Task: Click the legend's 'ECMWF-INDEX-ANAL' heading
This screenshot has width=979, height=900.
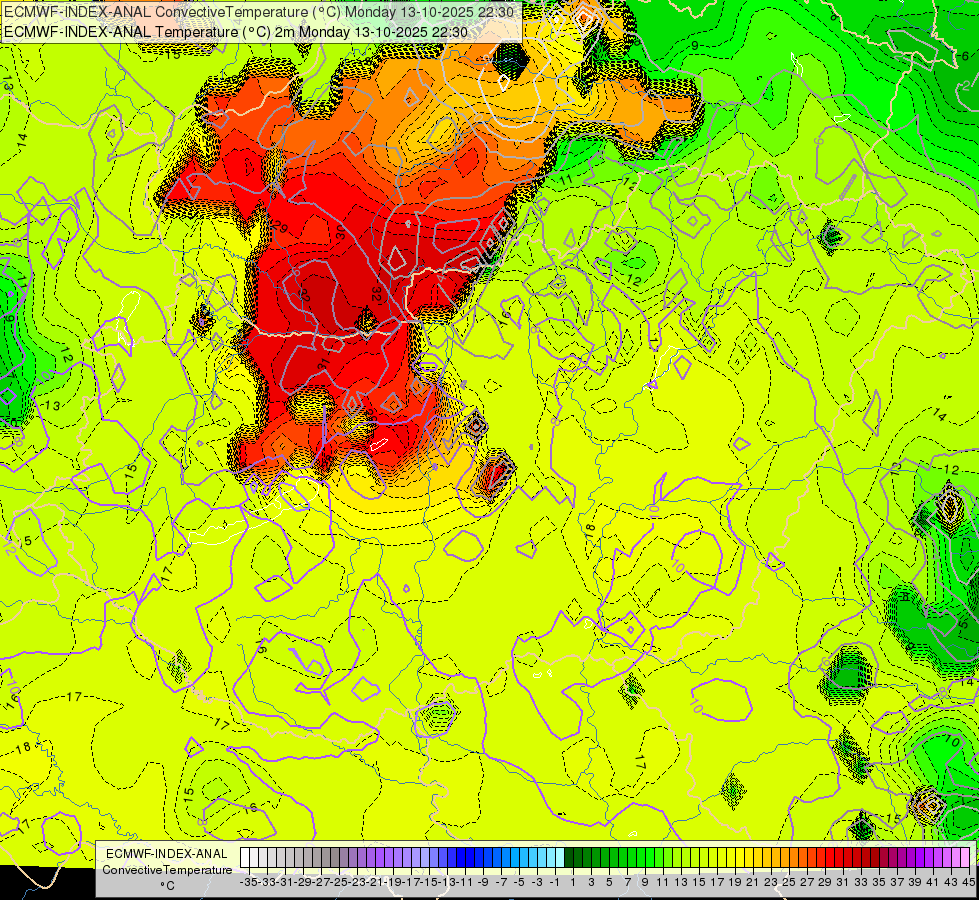Action: [167, 854]
